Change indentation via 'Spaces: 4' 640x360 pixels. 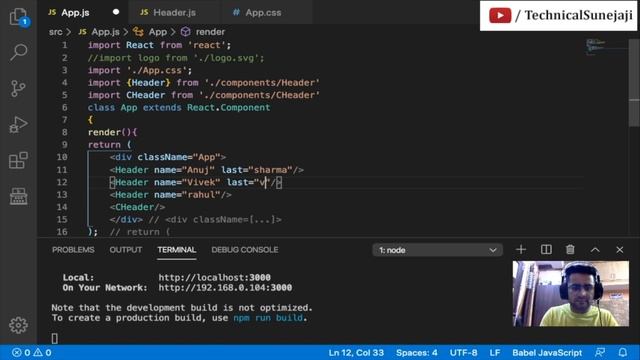tap(416, 352)
